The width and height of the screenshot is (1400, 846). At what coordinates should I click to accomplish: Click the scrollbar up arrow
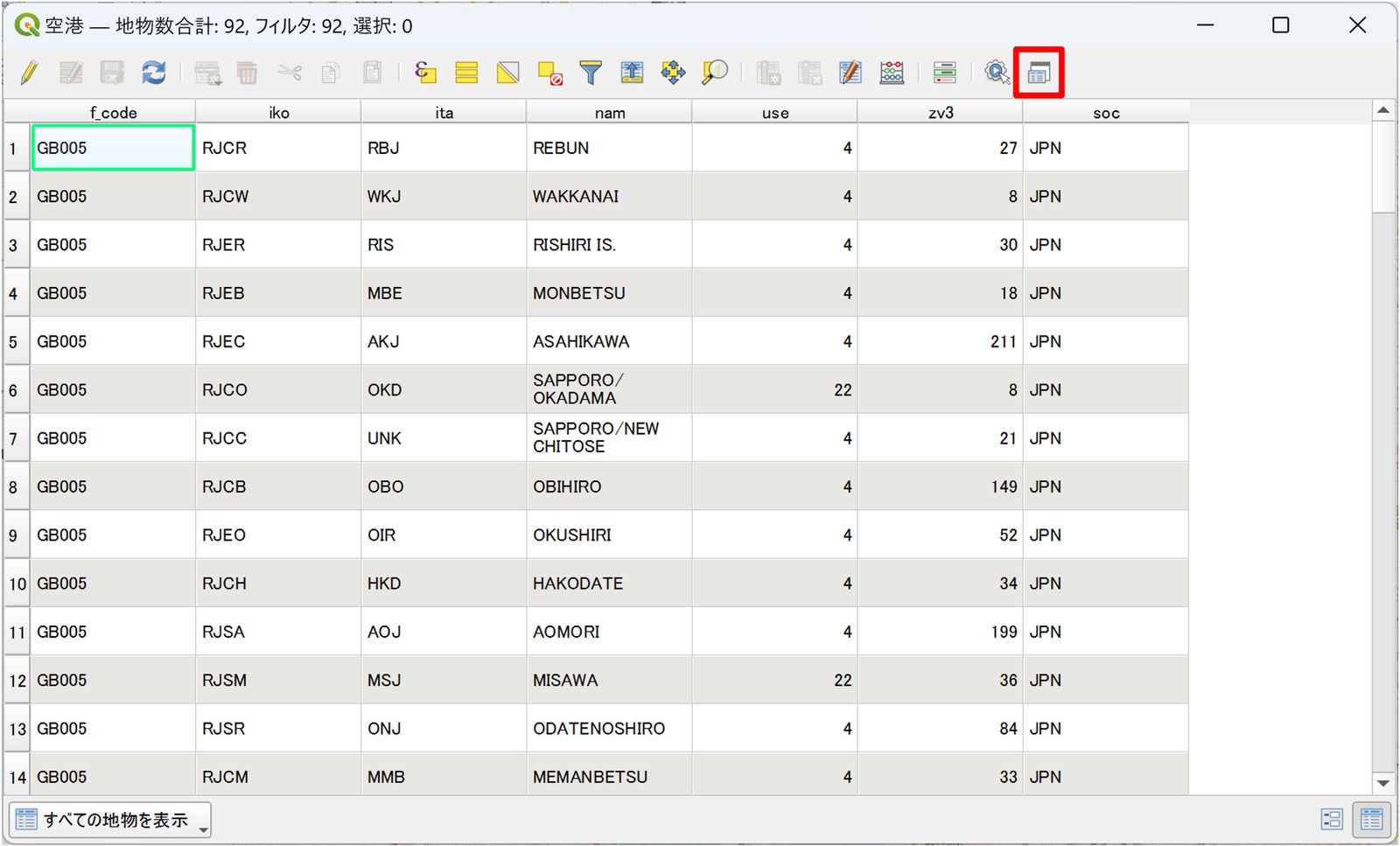click(1383, 110)
